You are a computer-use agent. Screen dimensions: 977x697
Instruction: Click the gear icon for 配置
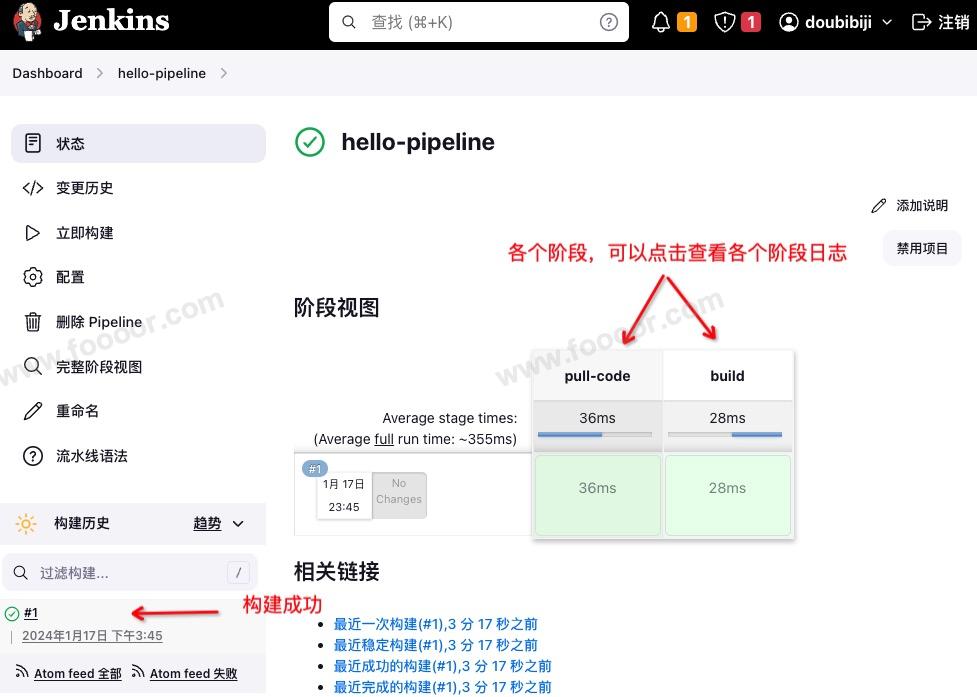click(33, 277)
